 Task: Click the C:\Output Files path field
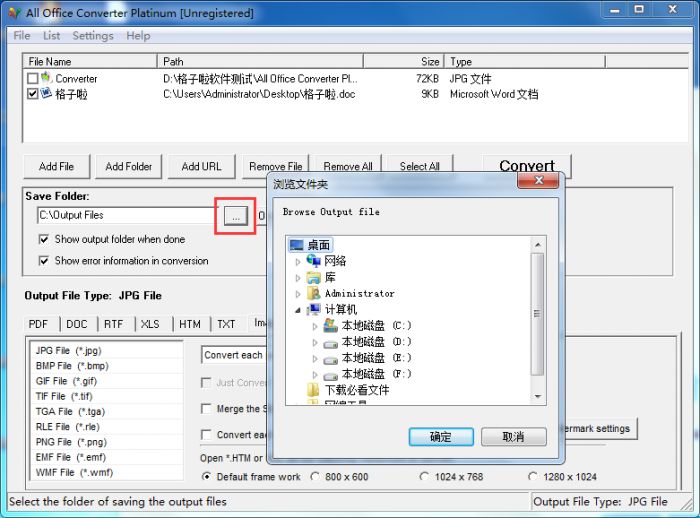coord(125,215)
